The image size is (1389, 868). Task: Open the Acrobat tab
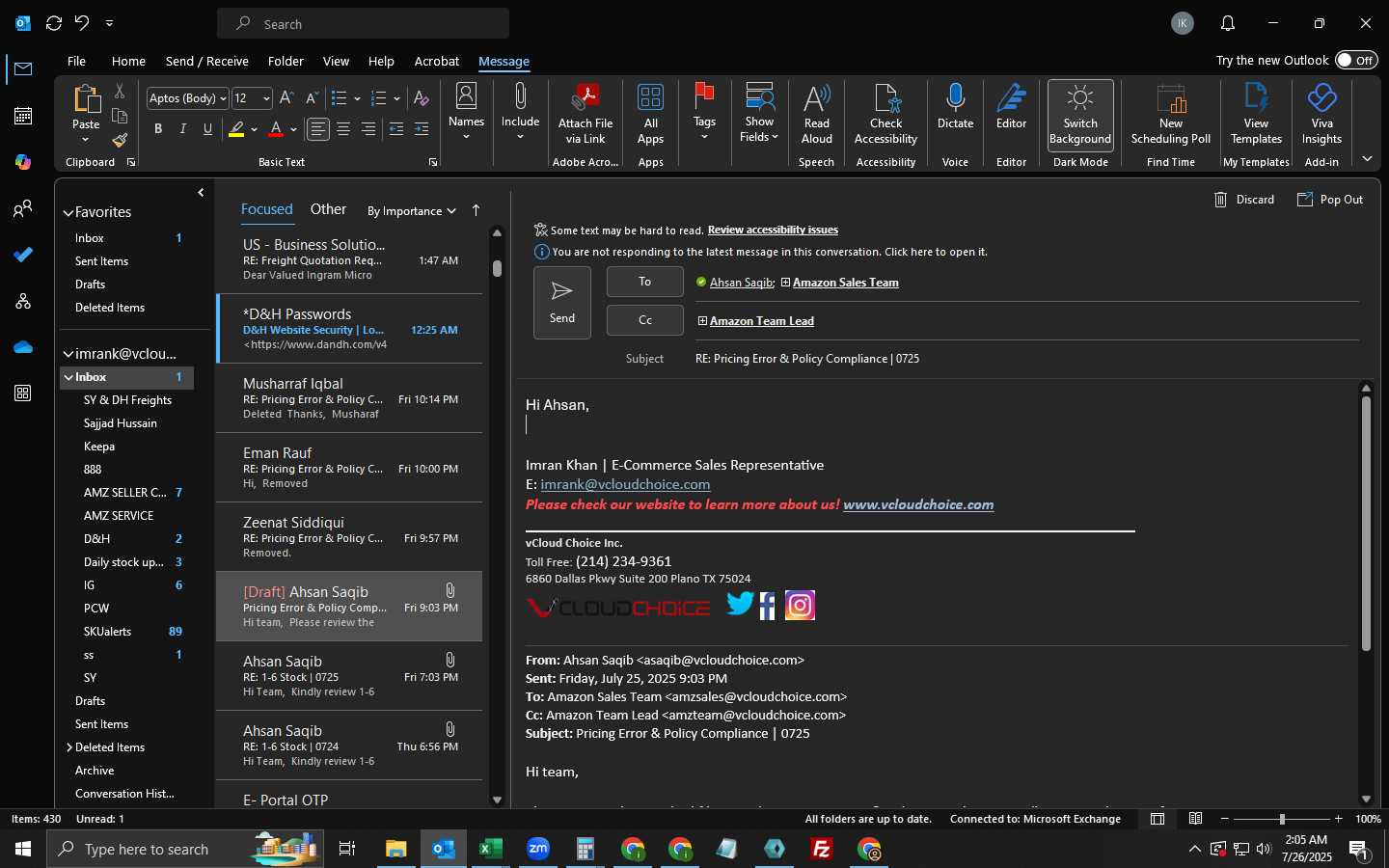[x=436, y=61]
